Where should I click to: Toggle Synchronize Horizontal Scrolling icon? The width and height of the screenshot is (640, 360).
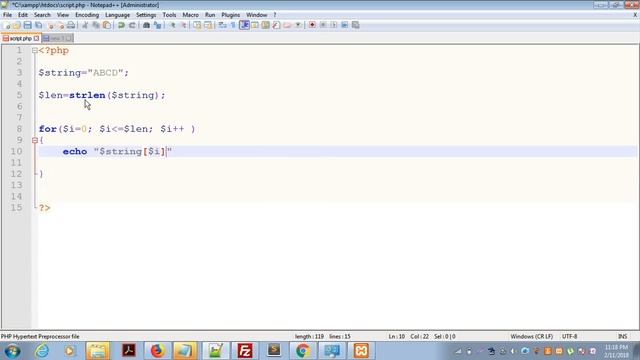(208, 25)
